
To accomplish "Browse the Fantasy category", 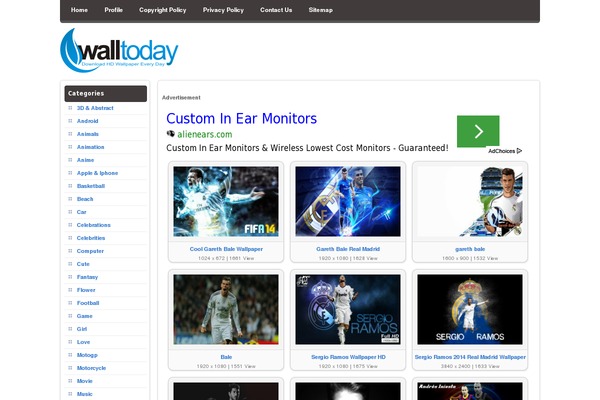I will (x=87, y=277).
